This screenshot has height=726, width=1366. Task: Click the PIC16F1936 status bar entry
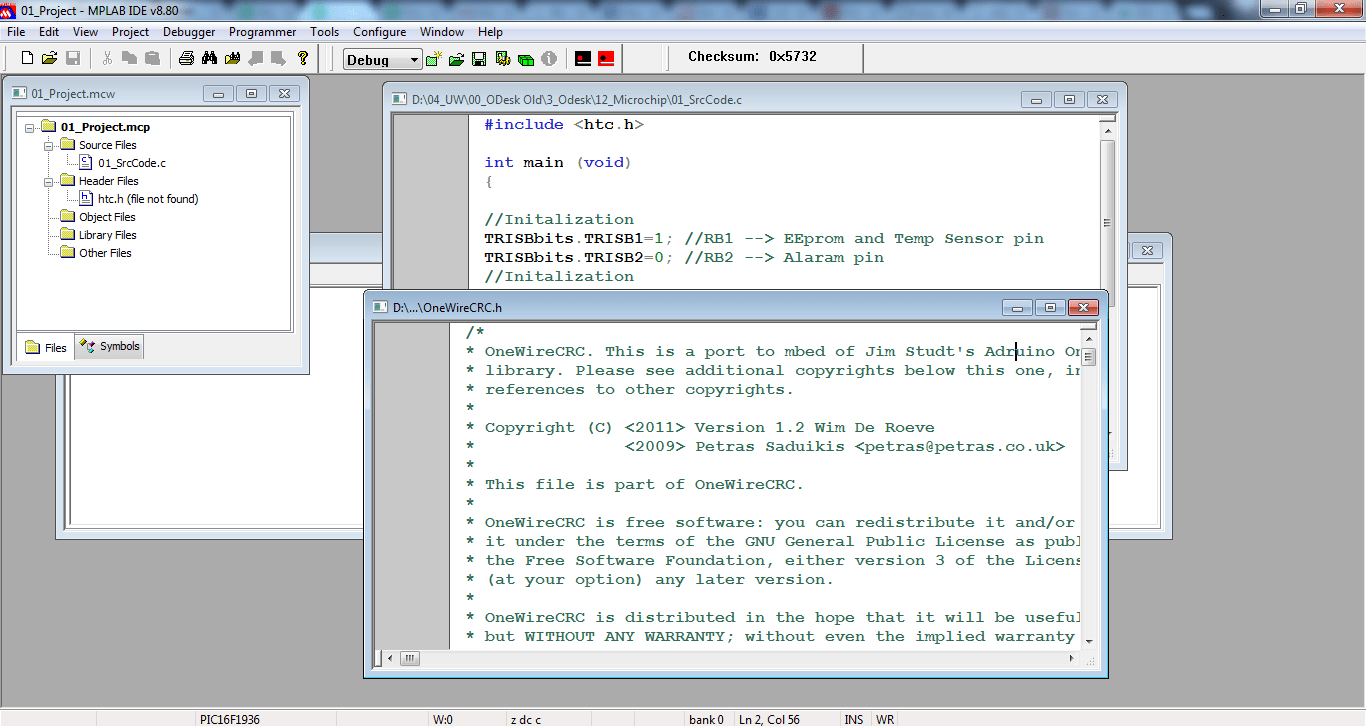coord(230,719)
